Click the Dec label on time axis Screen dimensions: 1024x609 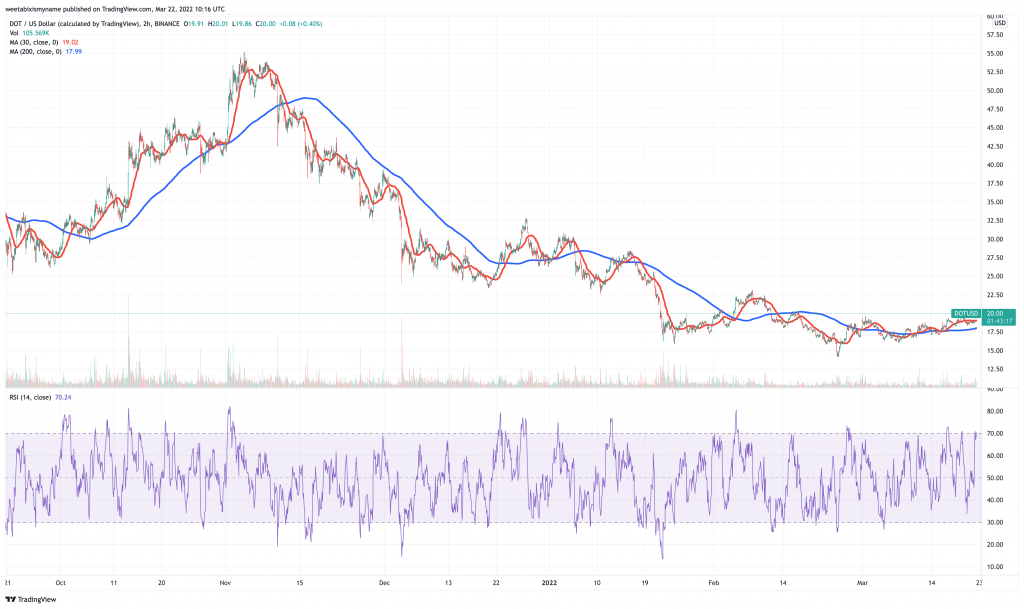click(385, 582)
